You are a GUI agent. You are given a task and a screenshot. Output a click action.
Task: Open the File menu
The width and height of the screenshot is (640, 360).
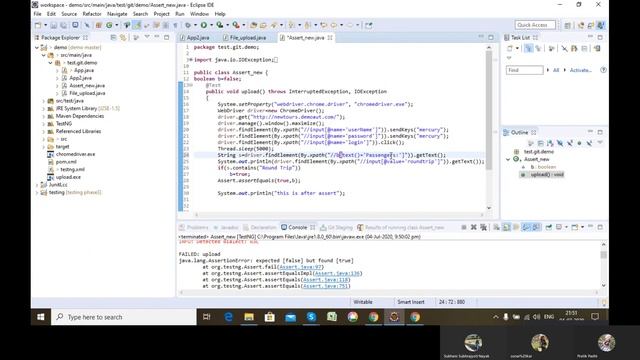click(38, 14)
